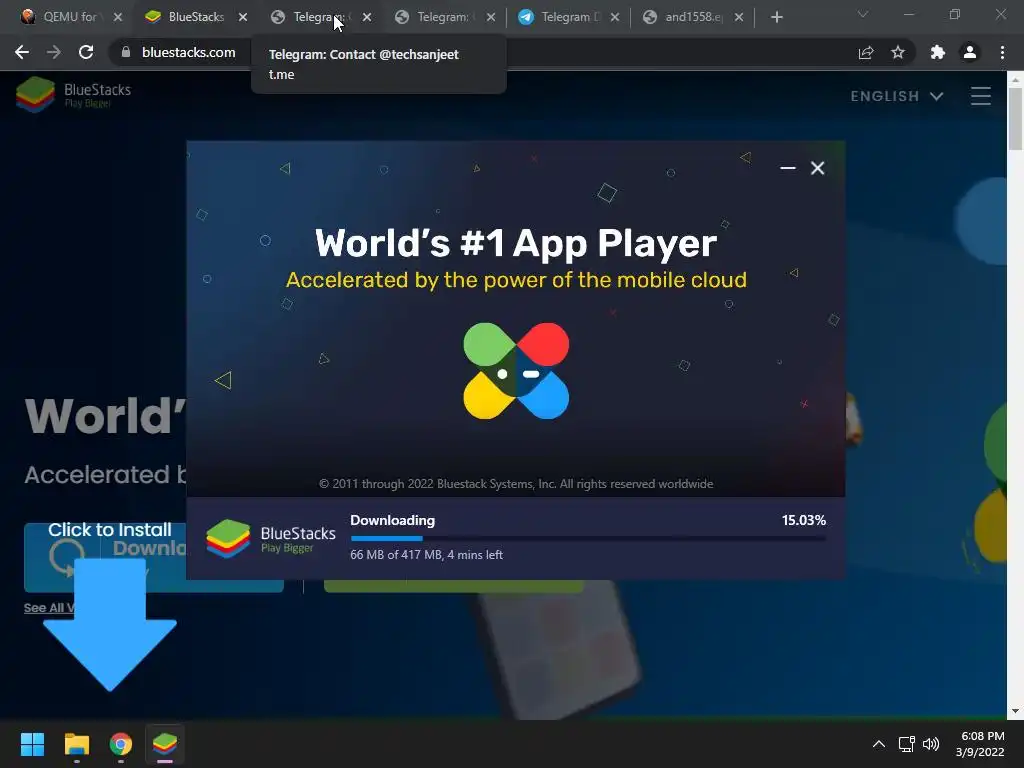Screen dimensions: 1024x768
Task: Open a new browser tab
Action: [776, 18]
